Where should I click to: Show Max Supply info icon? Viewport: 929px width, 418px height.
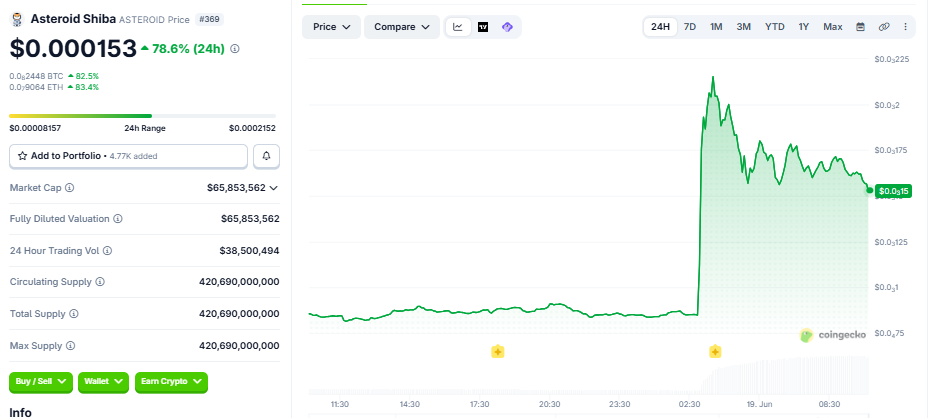(x=71, y=346)
